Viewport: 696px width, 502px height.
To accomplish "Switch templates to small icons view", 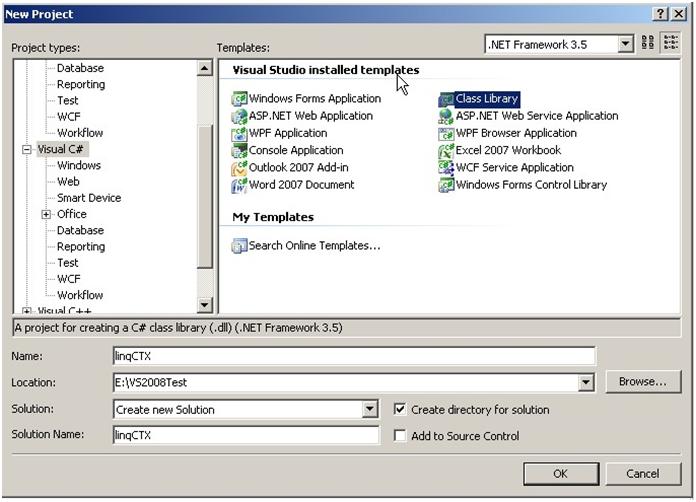I will [671, 43].
